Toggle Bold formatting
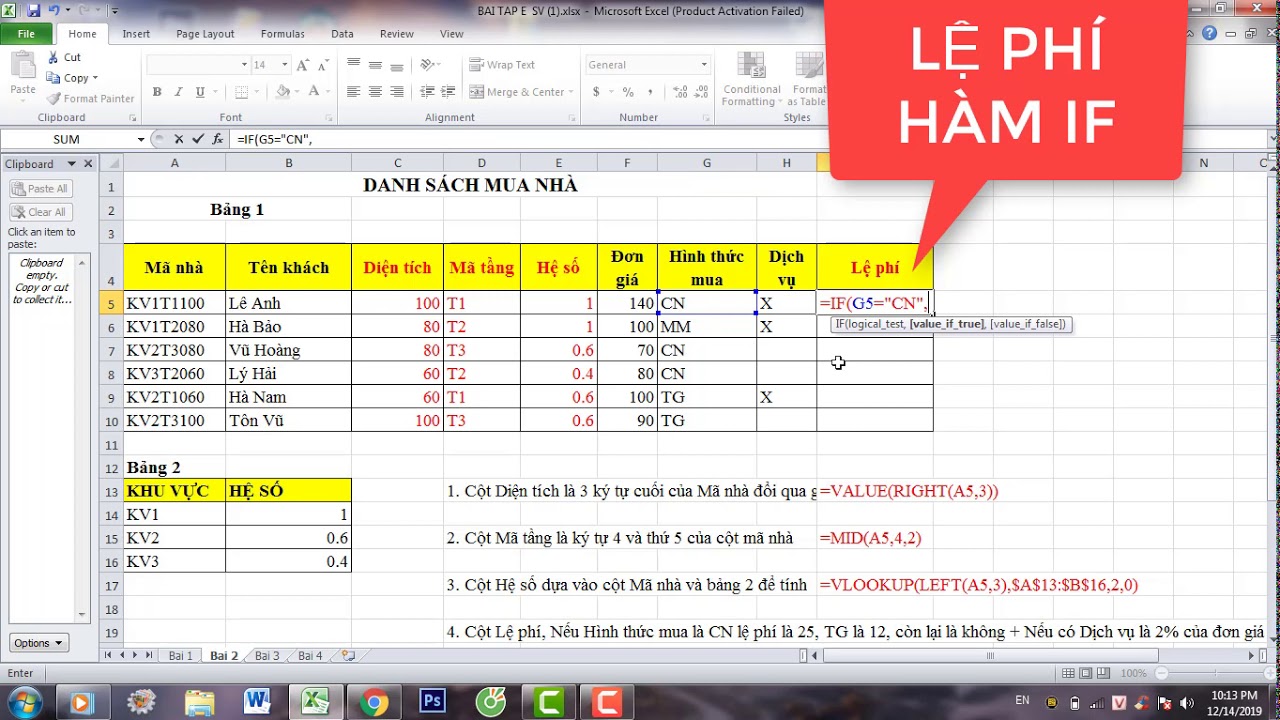 click(x=157, y=92)
